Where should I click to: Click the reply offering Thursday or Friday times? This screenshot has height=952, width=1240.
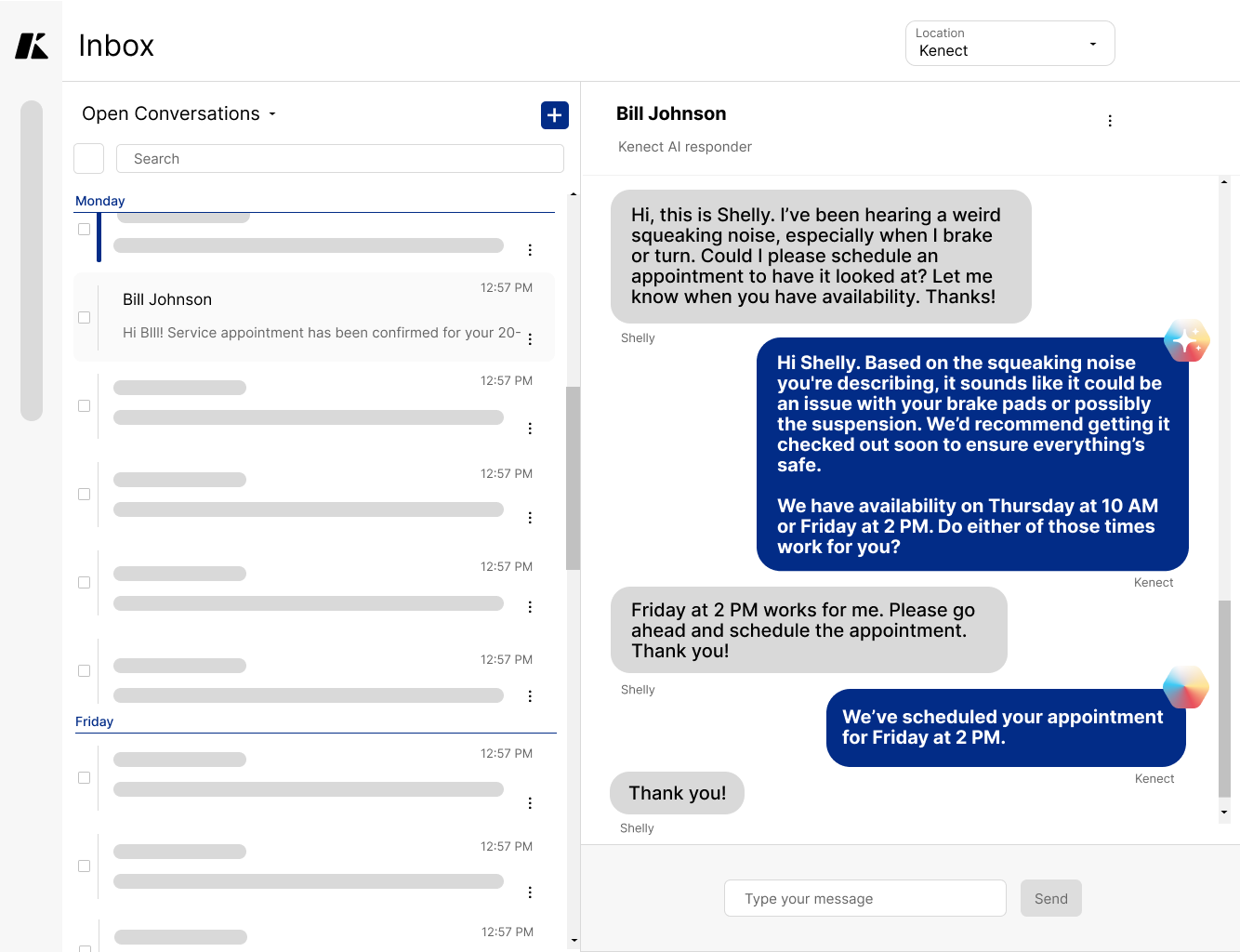click(x=972, y=455)
